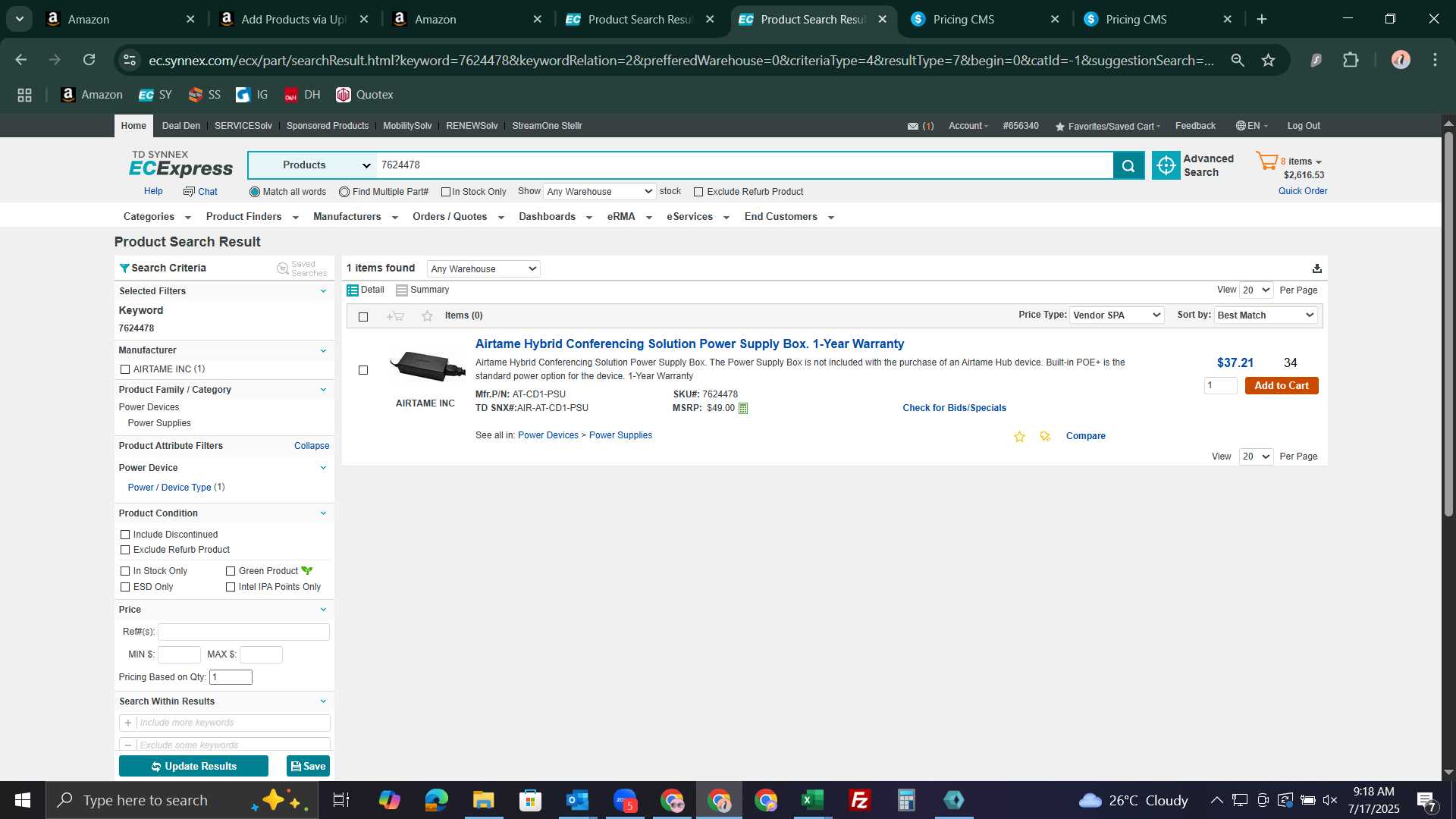
Task: Open the Airtame Hybrid Conferencing product title
Action: tap(689, 344)
